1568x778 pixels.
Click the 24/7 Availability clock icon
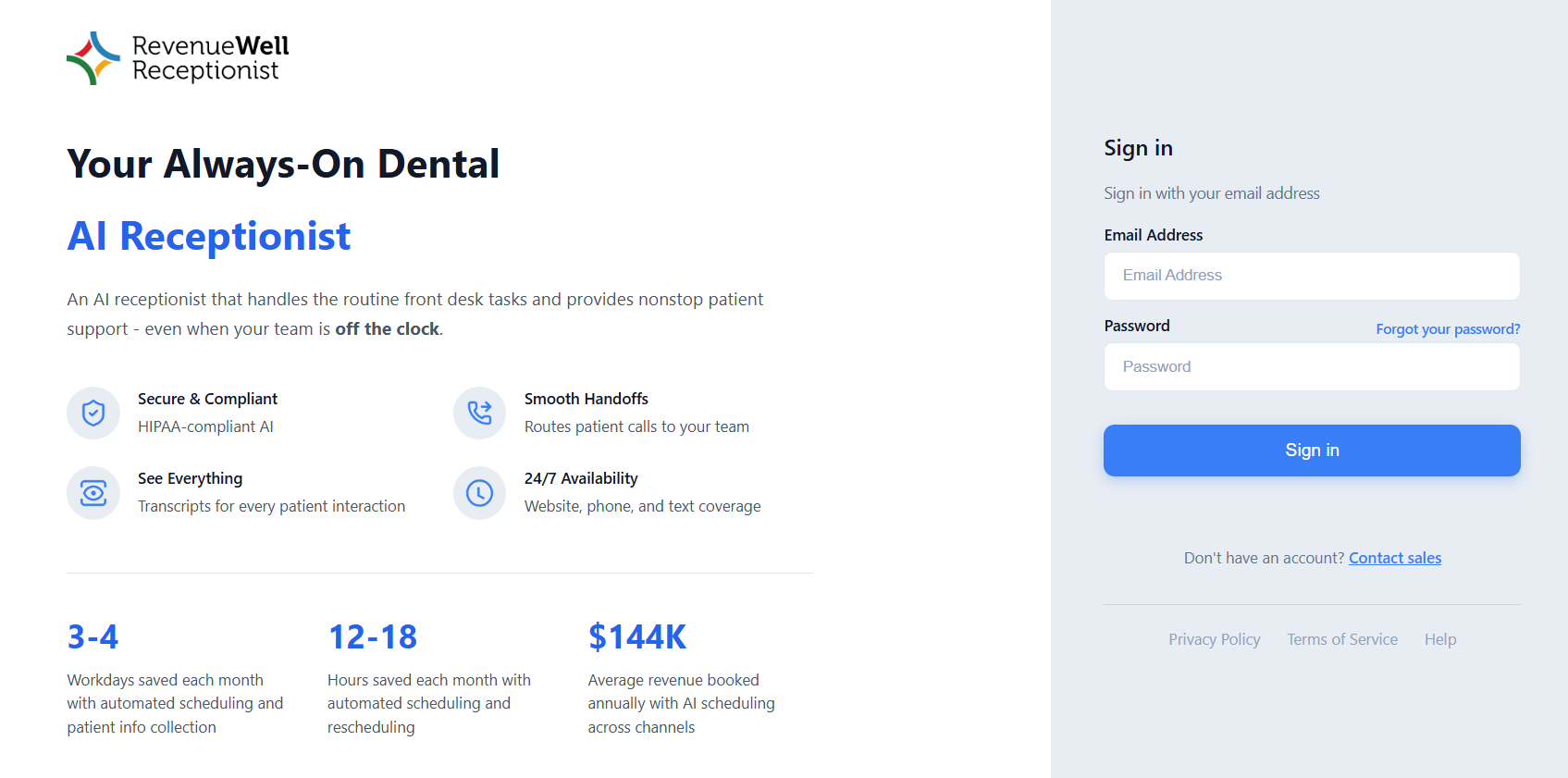[479, 492]
